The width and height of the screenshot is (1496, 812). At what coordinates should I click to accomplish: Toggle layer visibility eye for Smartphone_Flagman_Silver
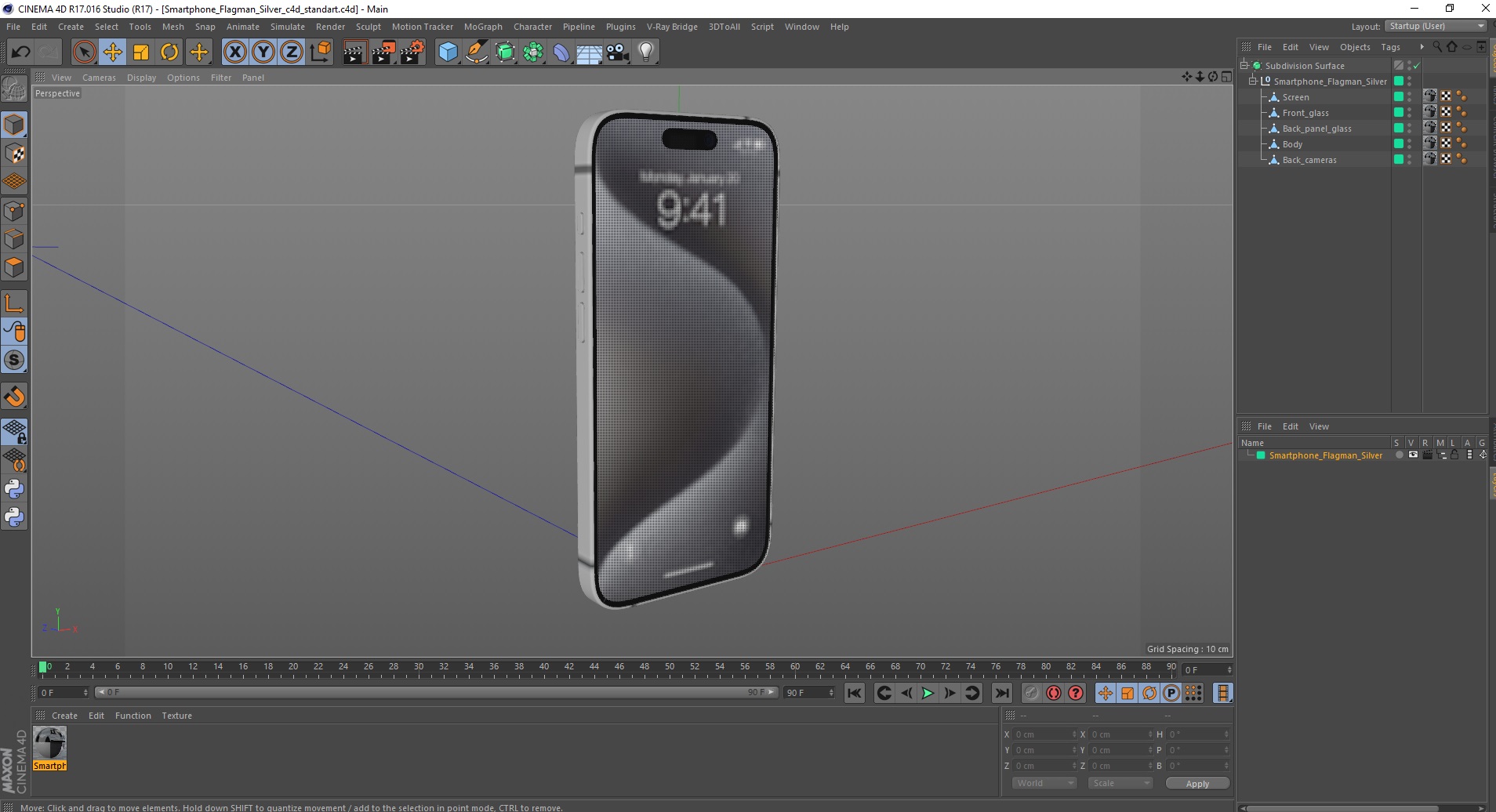(x=1413, y=455)
